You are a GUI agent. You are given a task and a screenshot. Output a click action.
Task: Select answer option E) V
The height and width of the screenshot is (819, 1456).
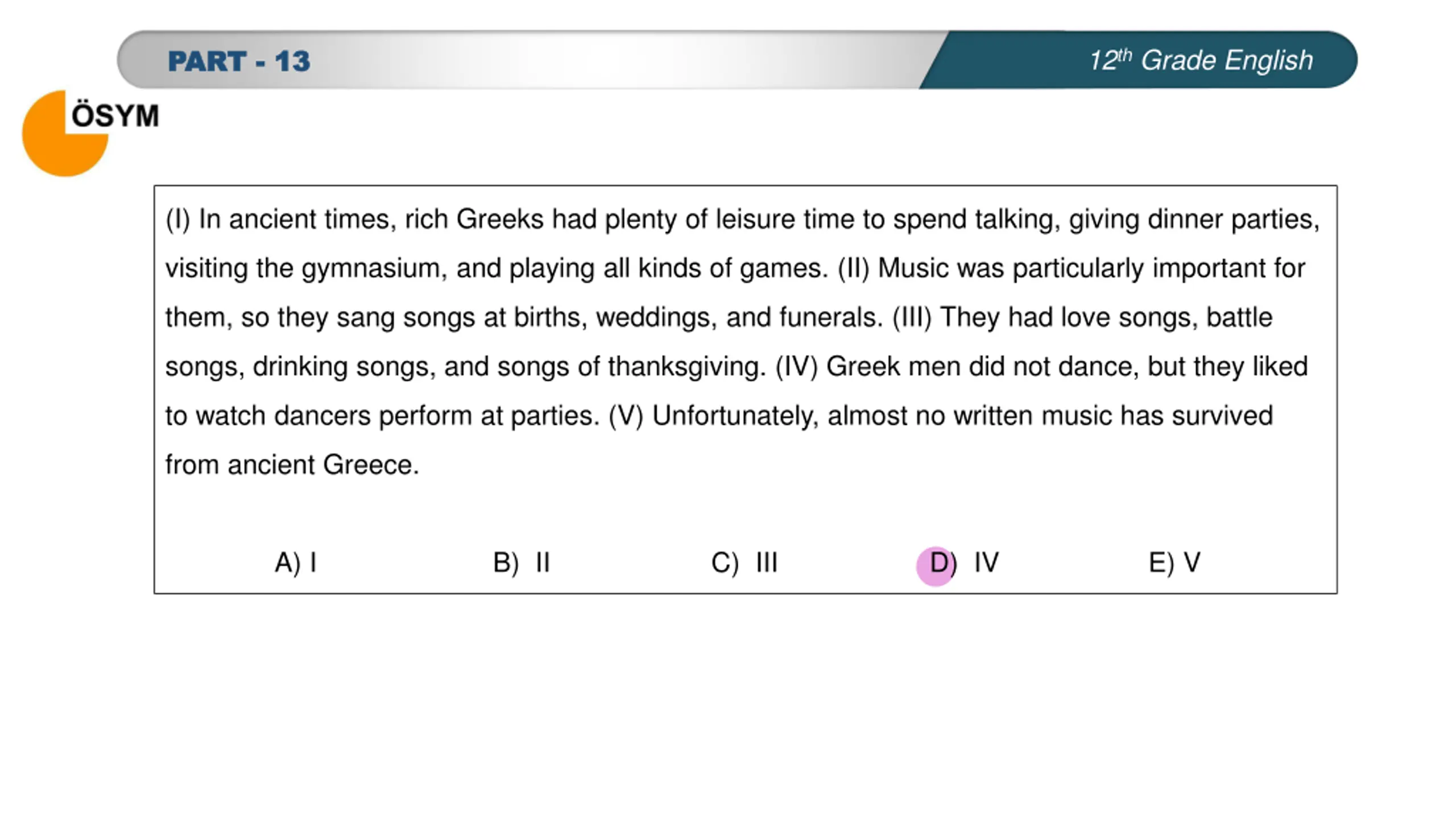click(x=1174, y=562)
